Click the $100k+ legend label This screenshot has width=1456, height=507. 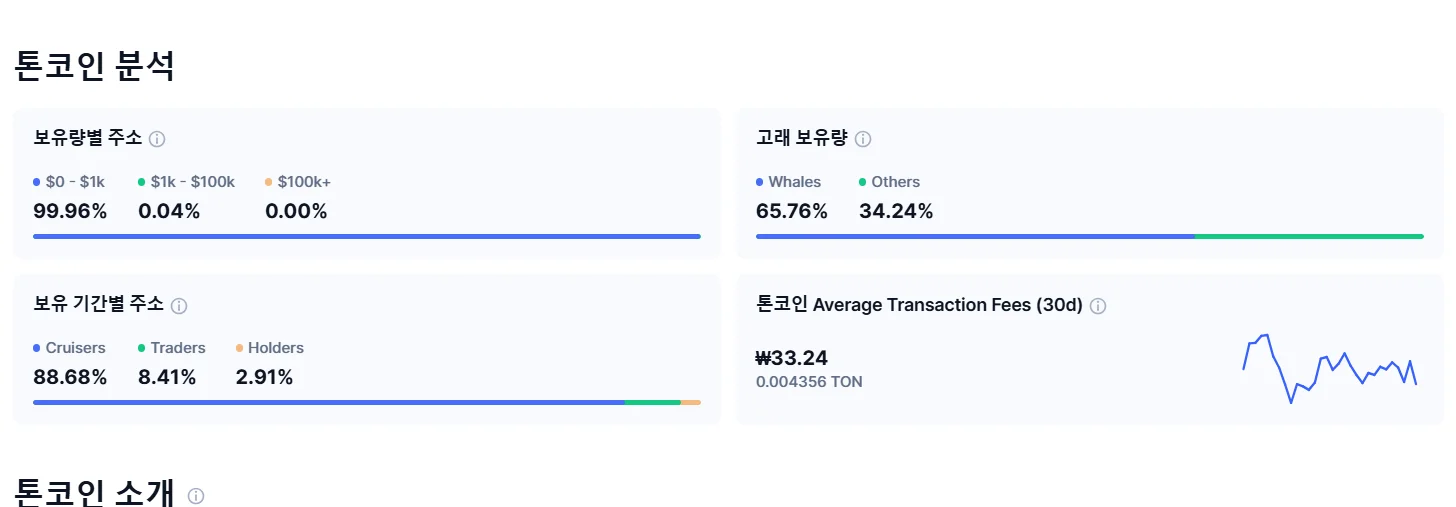click(x=304, y=182)
